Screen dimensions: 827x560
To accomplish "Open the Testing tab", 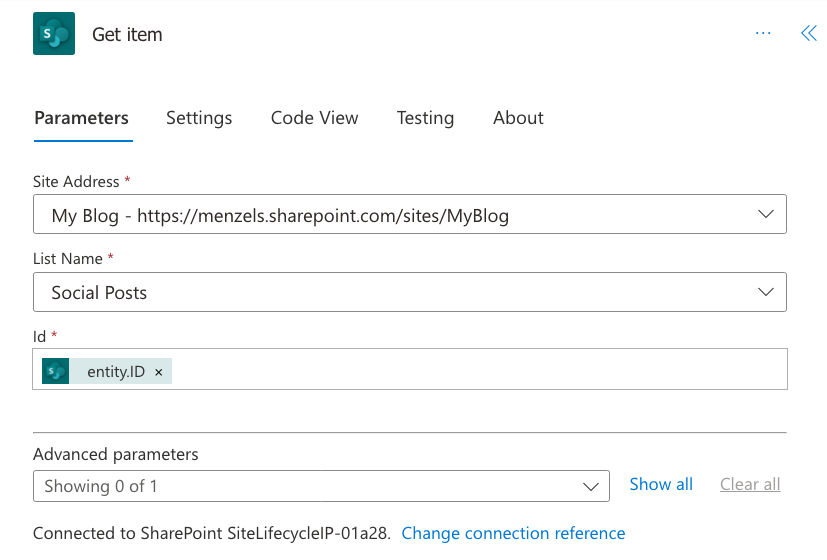I will pyautogui.click(x=425, y=118).
